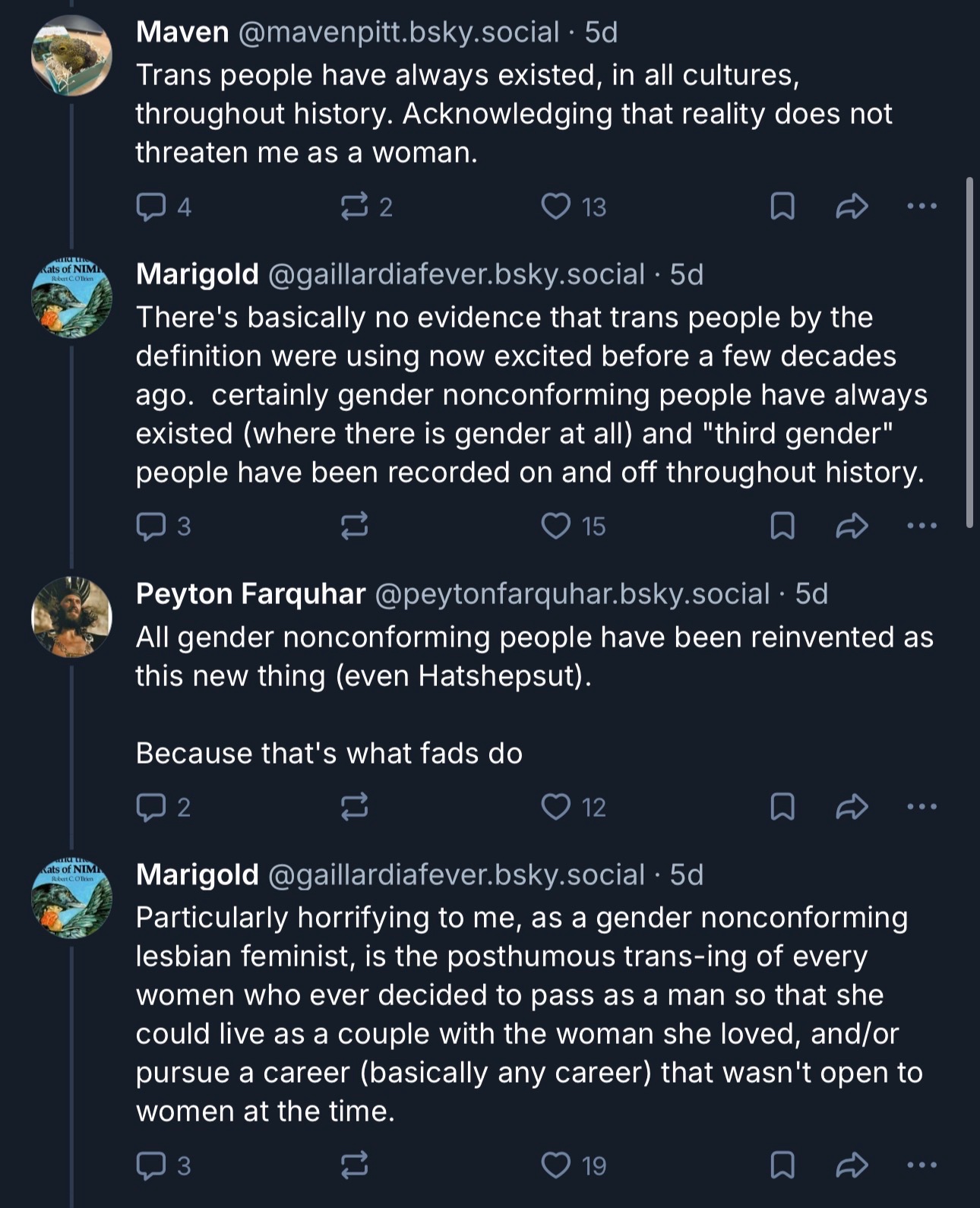Open @peytonfarquhar.bsky.social handle link
This screenshot has width=980, height=1208.
(x=572, y=594)
